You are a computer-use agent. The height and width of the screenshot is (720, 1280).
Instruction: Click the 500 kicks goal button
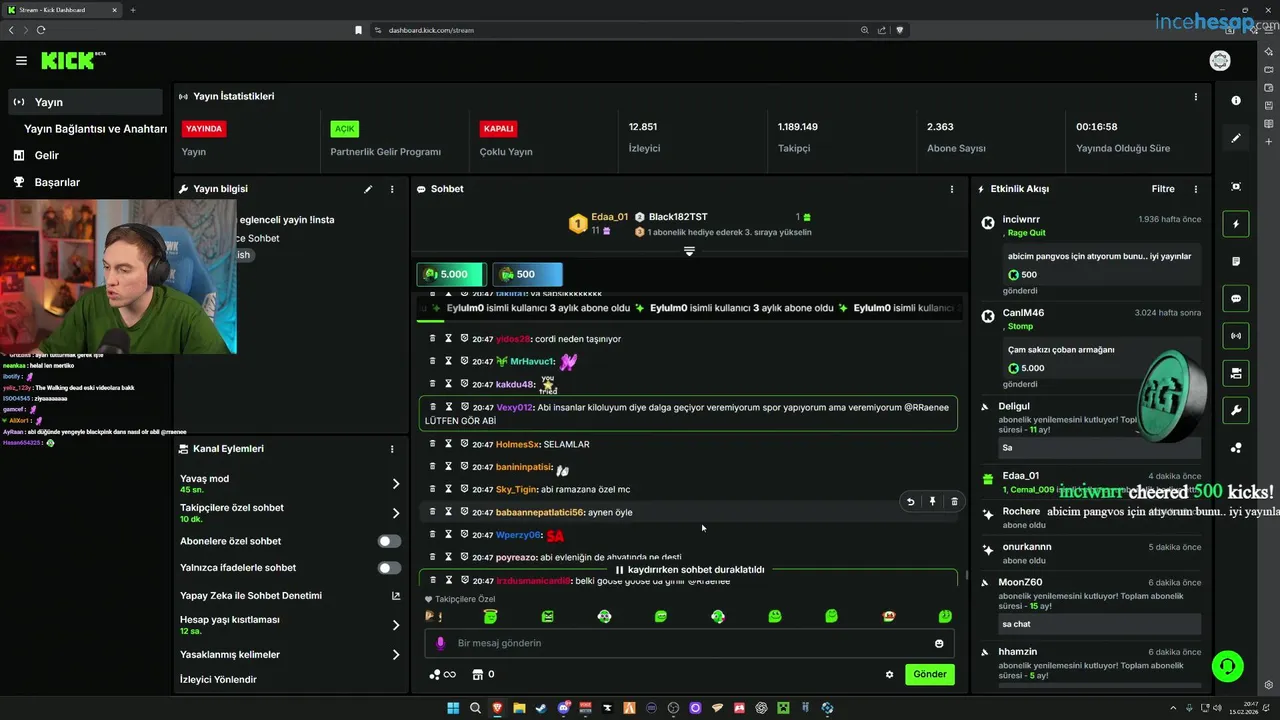point(527,274)
